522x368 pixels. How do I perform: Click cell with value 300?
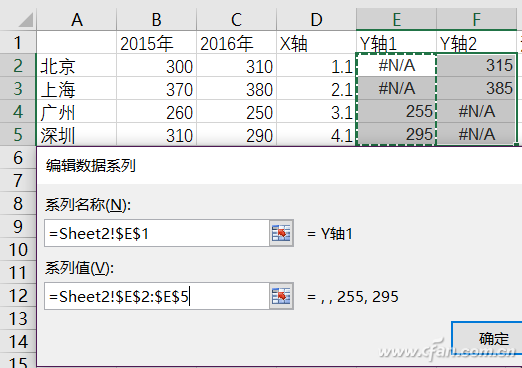pyautogui.click(x=157, y=65)
